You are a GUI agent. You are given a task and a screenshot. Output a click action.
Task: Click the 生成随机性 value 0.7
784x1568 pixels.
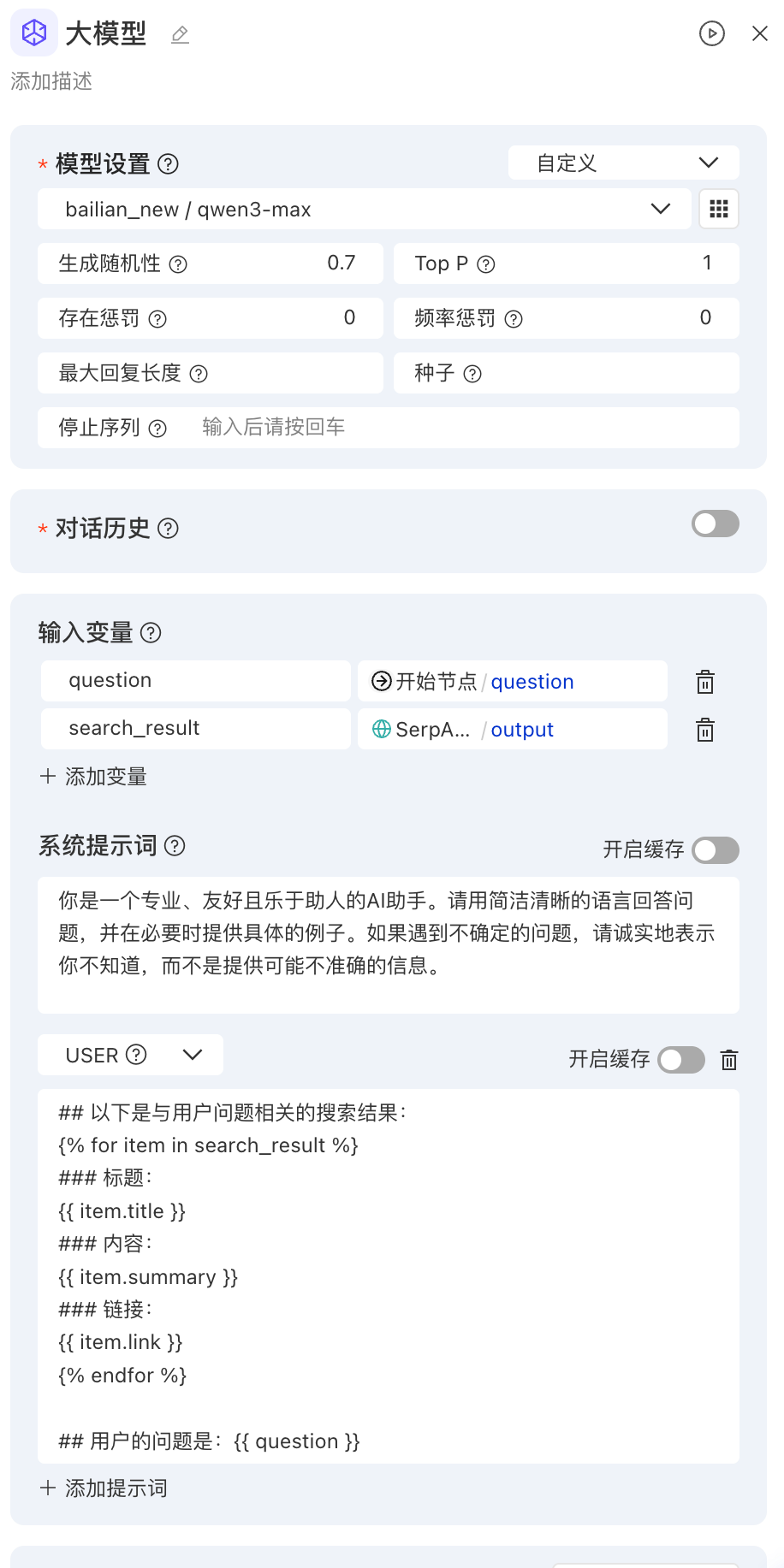(x=341, y=263)
